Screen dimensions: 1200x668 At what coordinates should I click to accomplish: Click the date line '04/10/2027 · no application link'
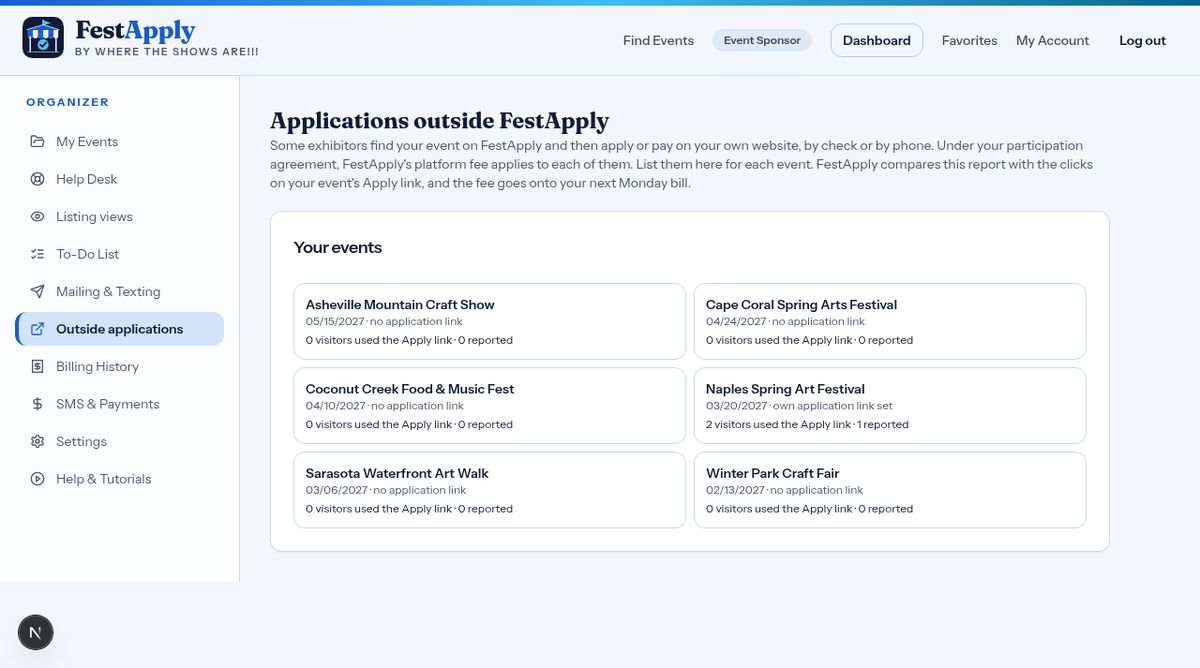[x=385, y=406]
